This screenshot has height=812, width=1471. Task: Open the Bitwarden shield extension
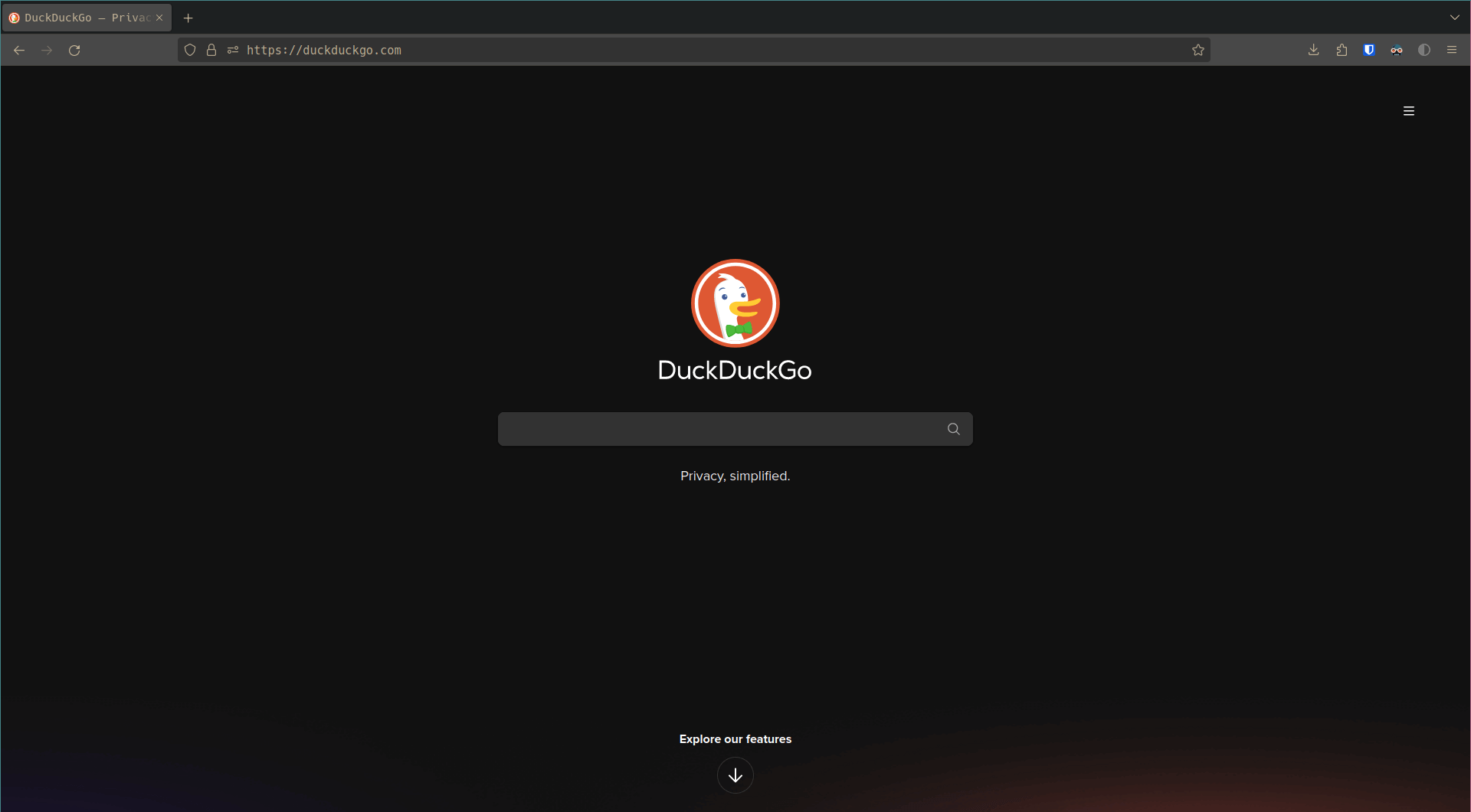coord(1369,51)
